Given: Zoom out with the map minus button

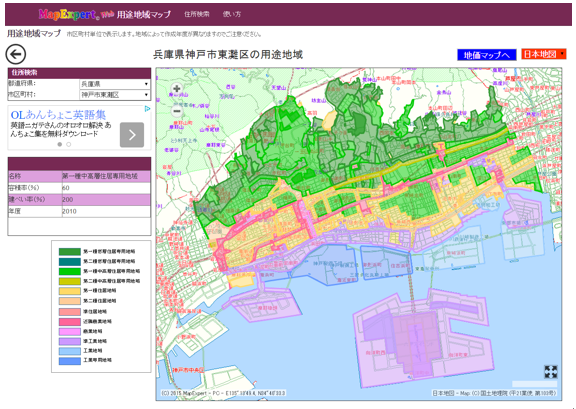Looking at the screenshot, I should click(177, 111).
